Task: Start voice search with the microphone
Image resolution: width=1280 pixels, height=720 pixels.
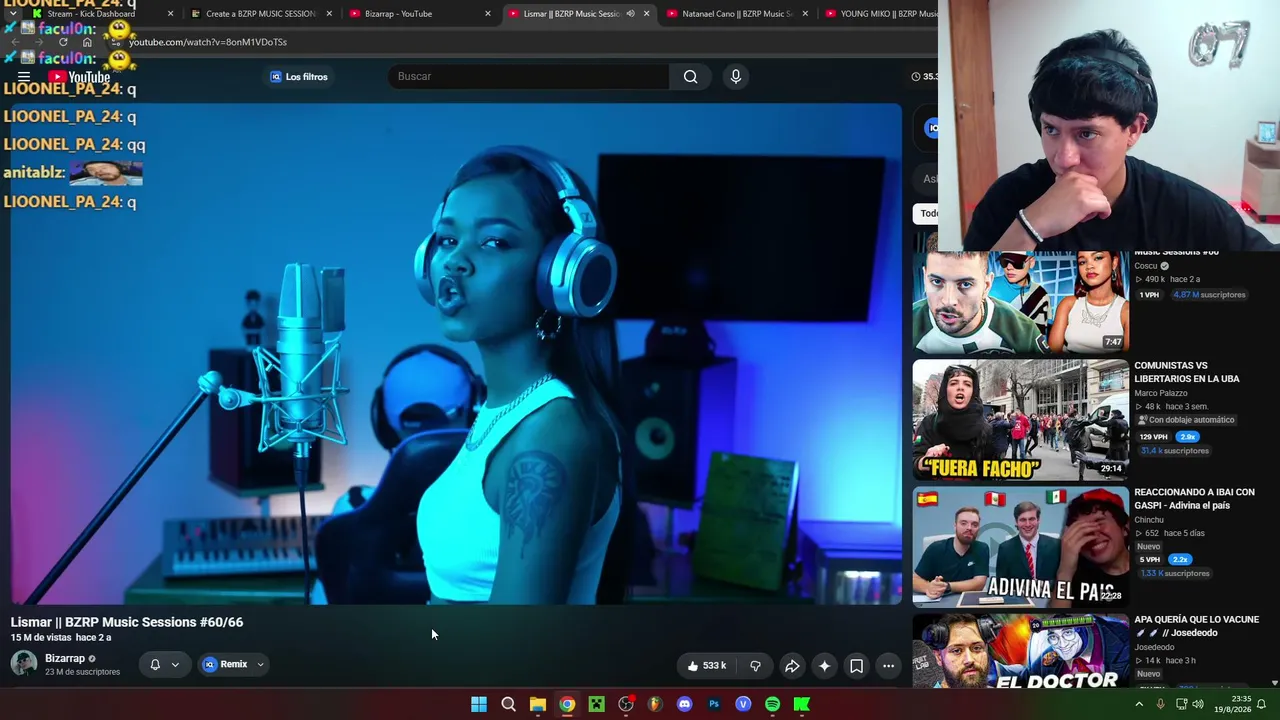Action: [736, 77]
